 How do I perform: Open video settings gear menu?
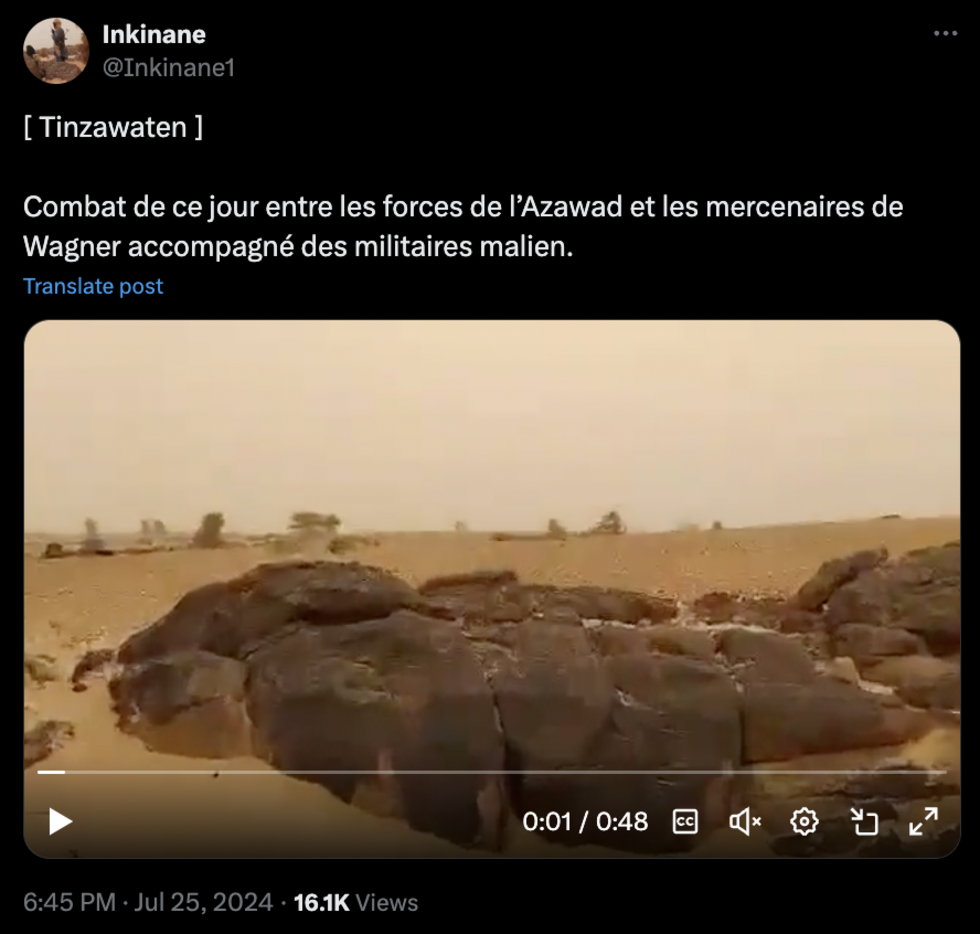point(804,821)
